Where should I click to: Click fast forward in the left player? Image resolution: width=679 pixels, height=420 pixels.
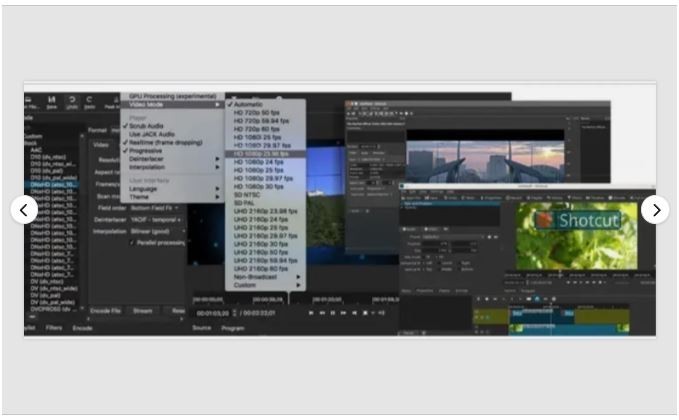tap(344, 313)
